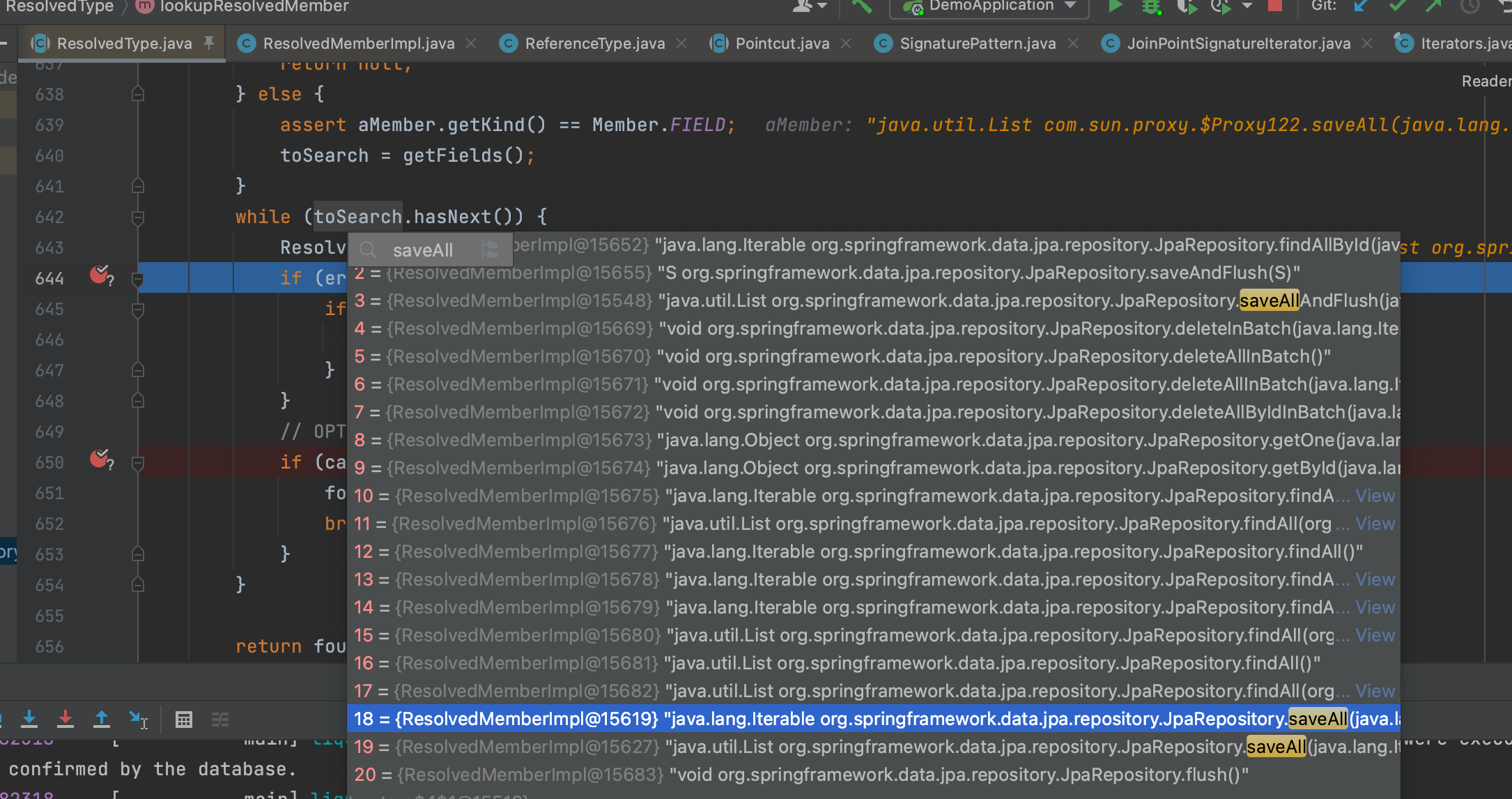The image size is (1512, 799).
Task: Close the ResolvedMemberImpl.java tab
Action: 472,44
